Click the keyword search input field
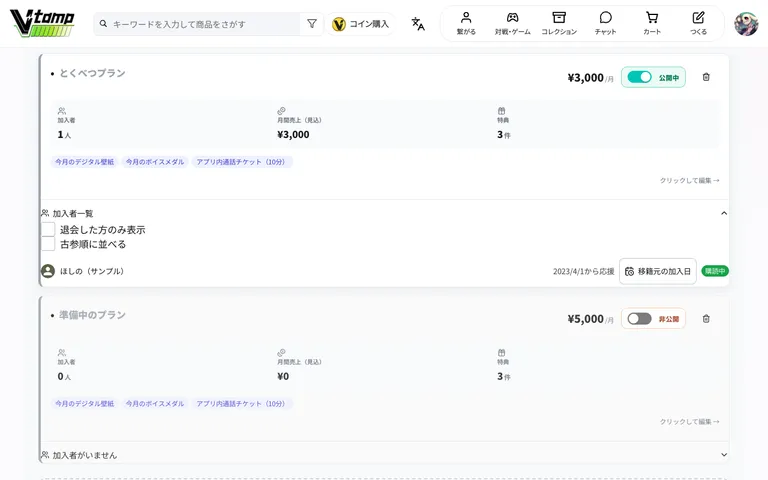The width and height of the screenshot is (768, 480). [205, 24]
